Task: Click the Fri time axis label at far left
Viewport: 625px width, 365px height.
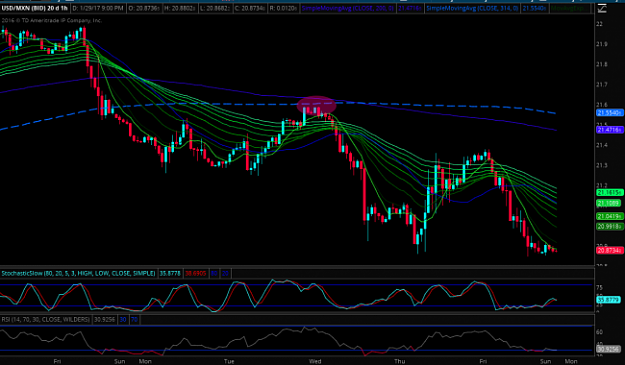Action: tap(57, 361)
